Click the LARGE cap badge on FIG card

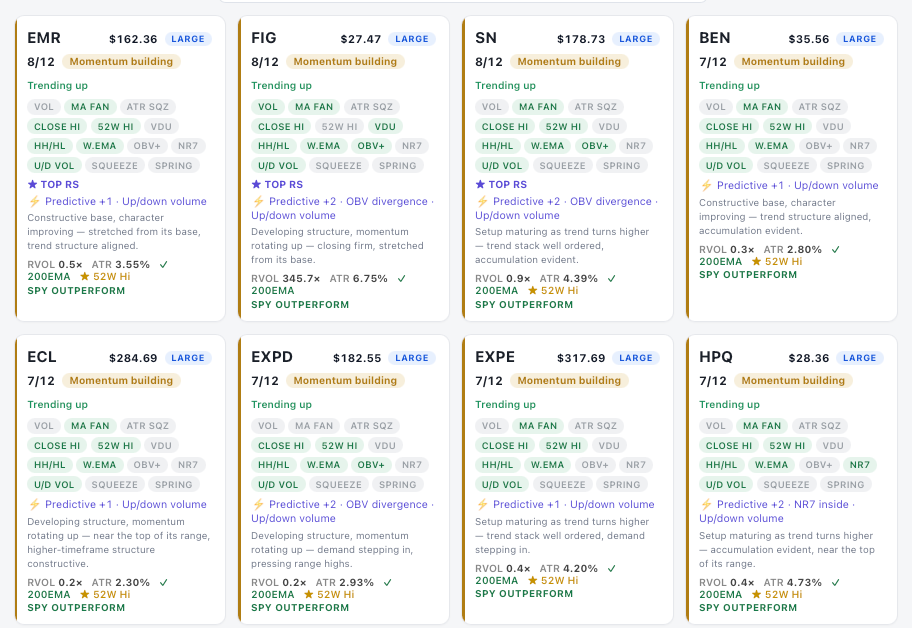[412, 39]
